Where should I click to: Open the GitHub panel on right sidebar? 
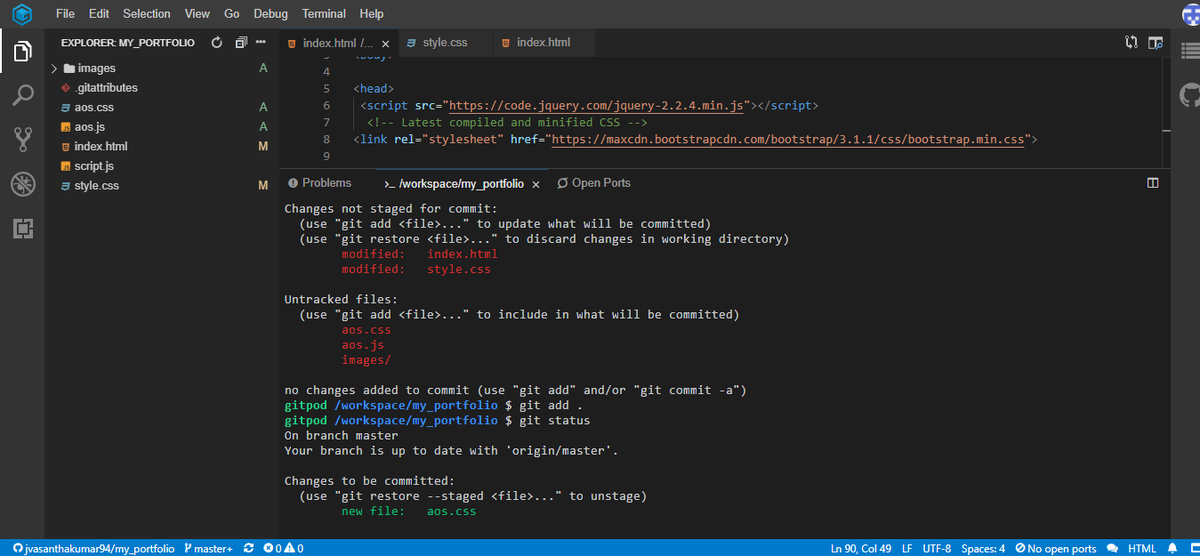tap(1189, 96)
